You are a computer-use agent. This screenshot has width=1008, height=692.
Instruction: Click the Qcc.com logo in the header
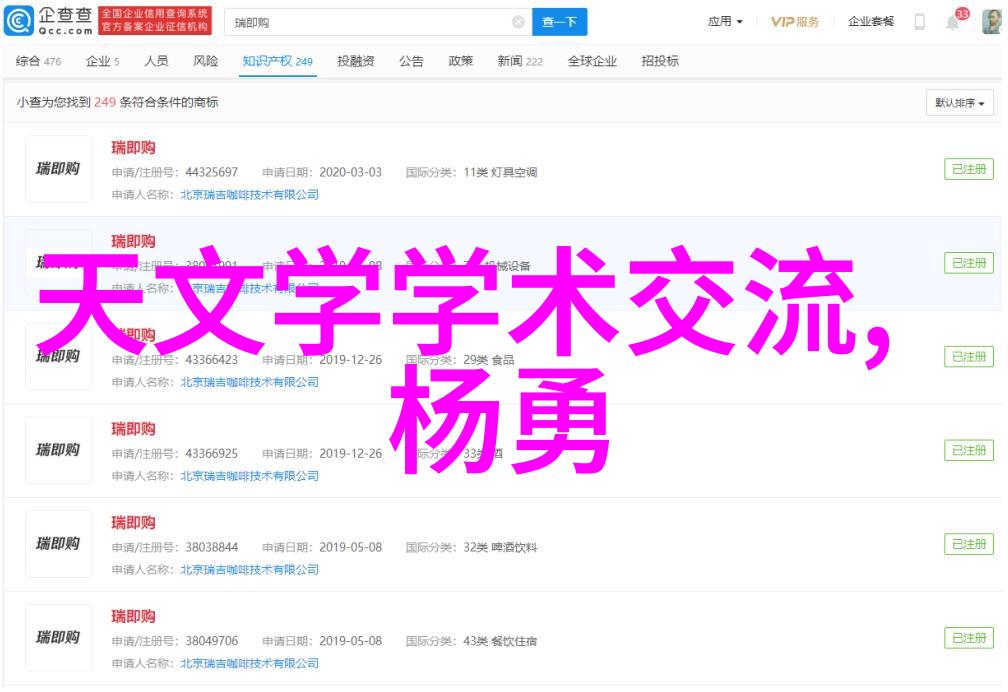[x=50, y=21]
